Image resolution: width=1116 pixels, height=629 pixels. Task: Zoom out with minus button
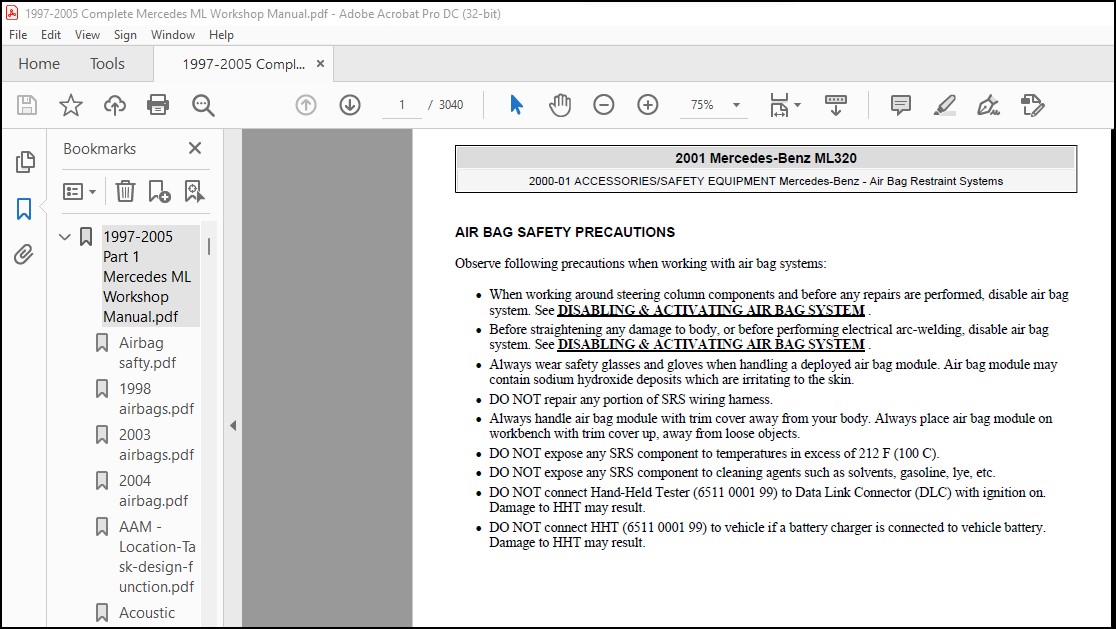604,105
